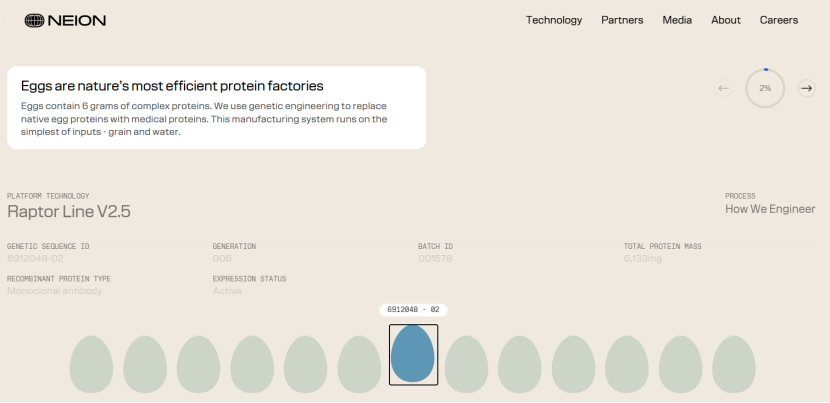The image size is (830, 403).
Task: Click the next slide right arrow
Action: [x=806, y=88]
